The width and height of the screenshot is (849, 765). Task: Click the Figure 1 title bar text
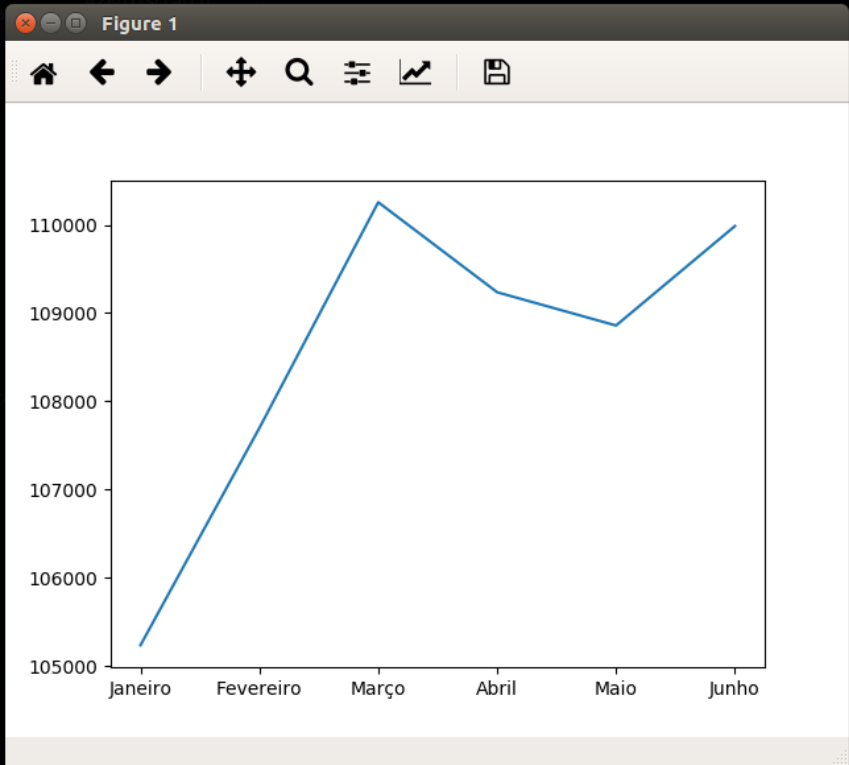coord(139,24)
